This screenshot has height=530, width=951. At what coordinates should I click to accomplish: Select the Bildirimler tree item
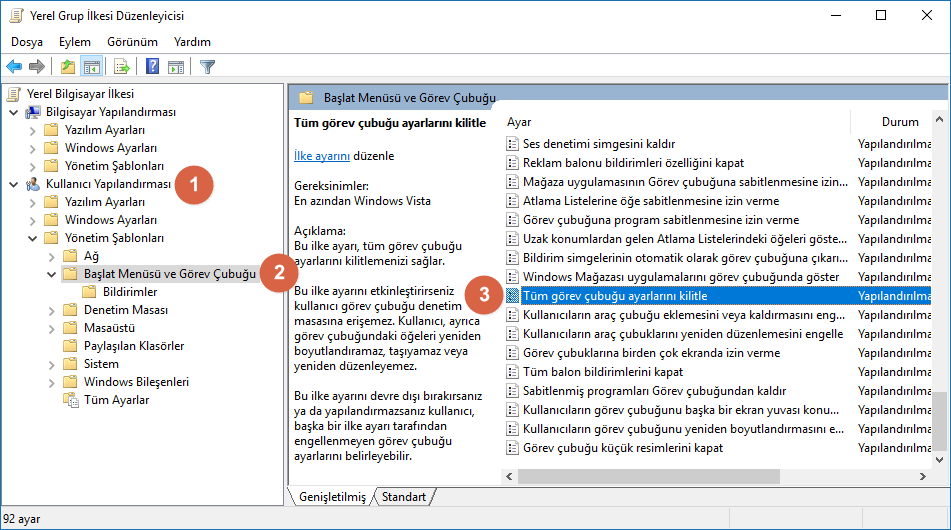[x=130, y=292]
